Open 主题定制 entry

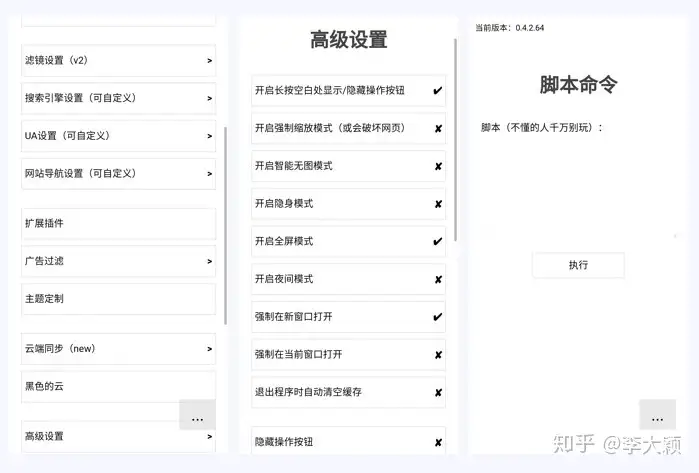tap(119, 299)
